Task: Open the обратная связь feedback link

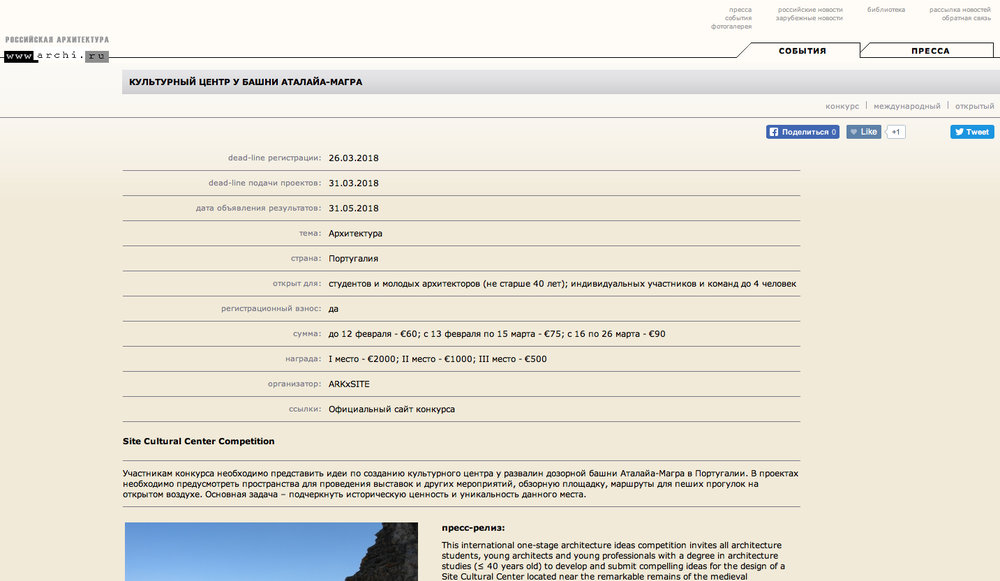Action: point(965,18)
